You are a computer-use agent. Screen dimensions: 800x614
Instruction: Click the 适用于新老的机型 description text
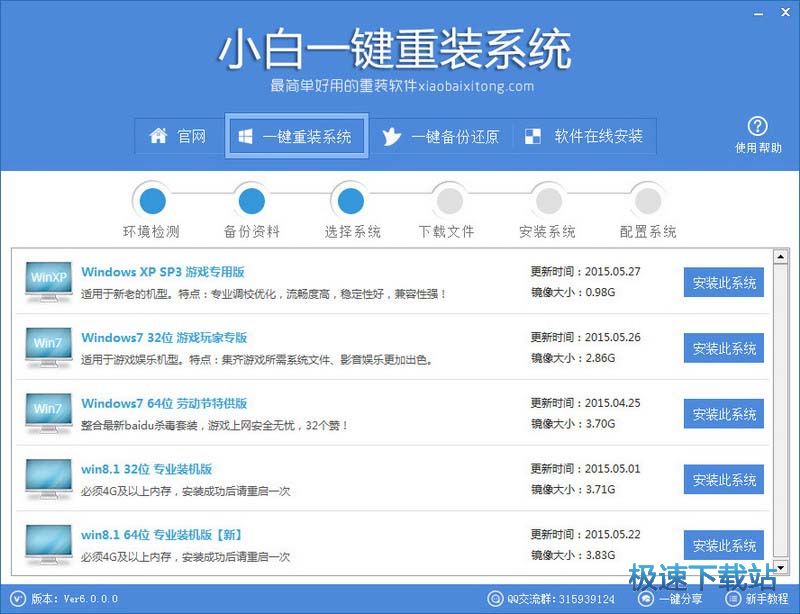pos(264,294)
